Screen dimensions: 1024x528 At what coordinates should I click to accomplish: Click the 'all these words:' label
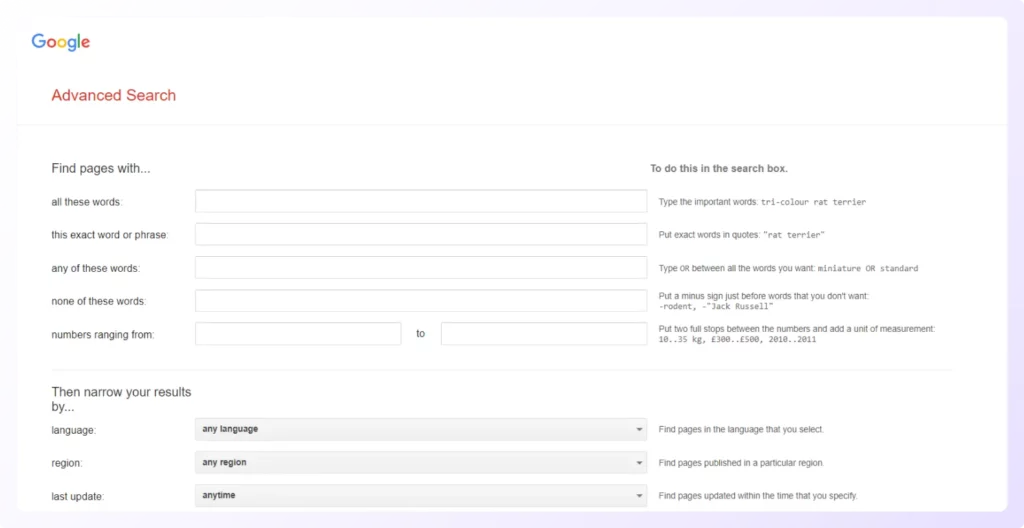tap(86, 202)
